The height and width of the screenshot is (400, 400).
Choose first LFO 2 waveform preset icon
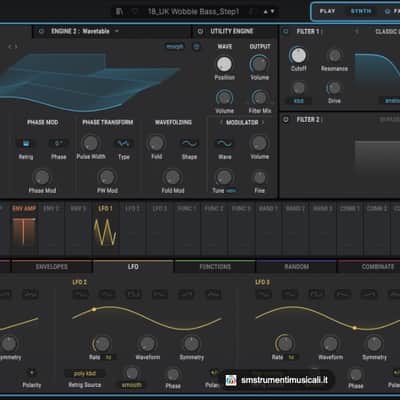81,294
